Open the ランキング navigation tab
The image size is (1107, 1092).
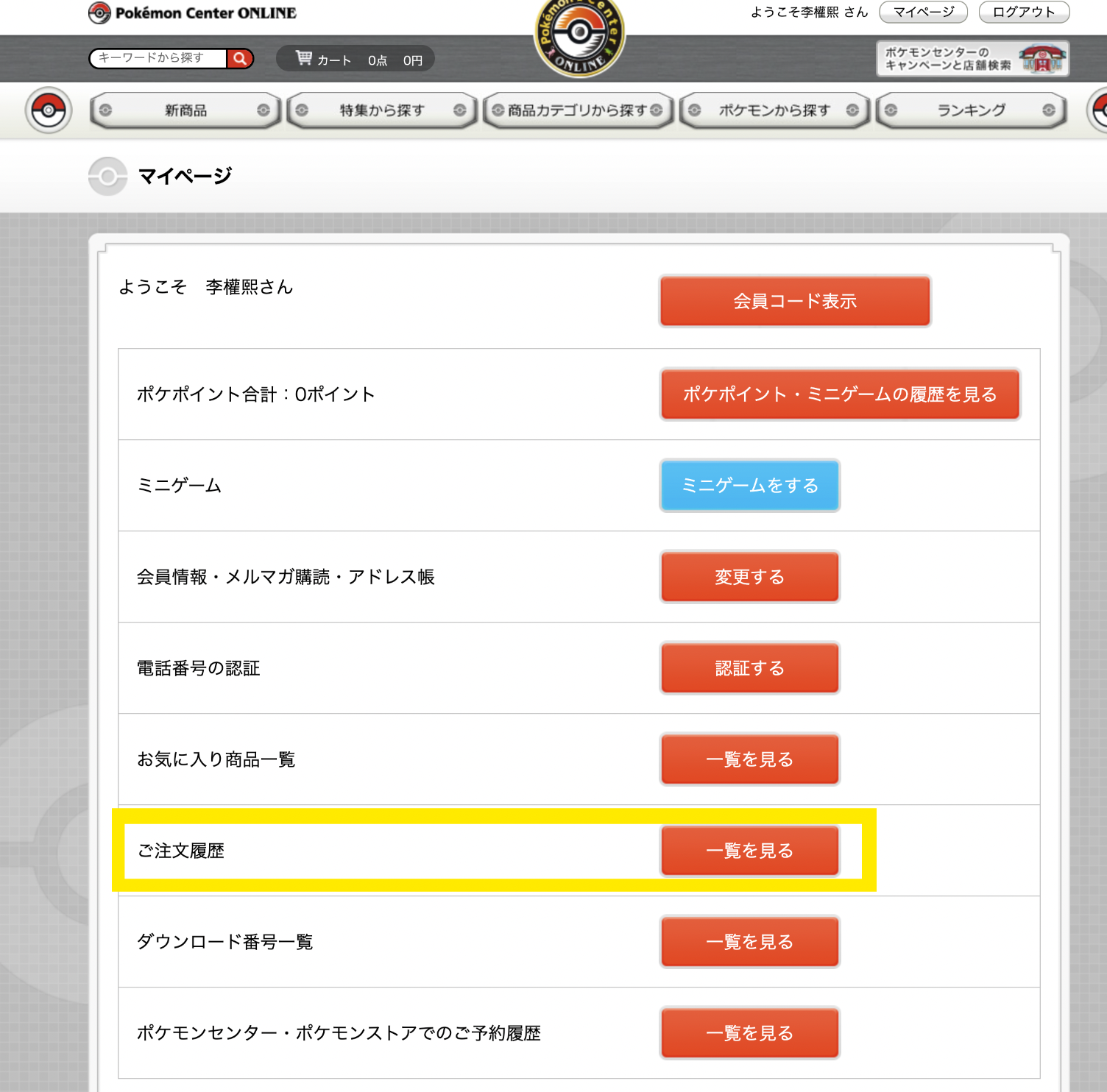pyautogui.click(x=971, y=110)
